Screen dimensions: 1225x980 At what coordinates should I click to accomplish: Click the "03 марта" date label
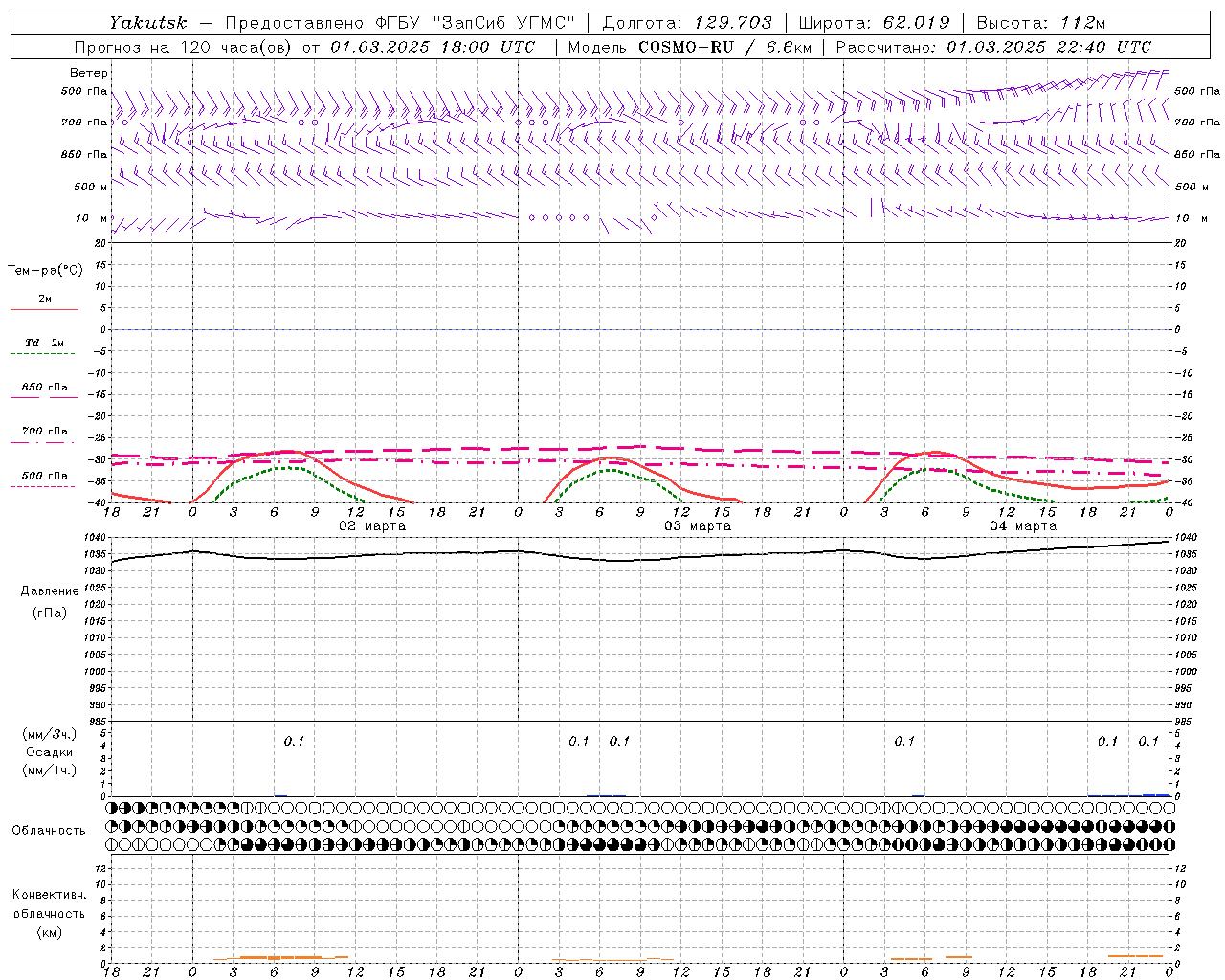(x=698, y=526)
